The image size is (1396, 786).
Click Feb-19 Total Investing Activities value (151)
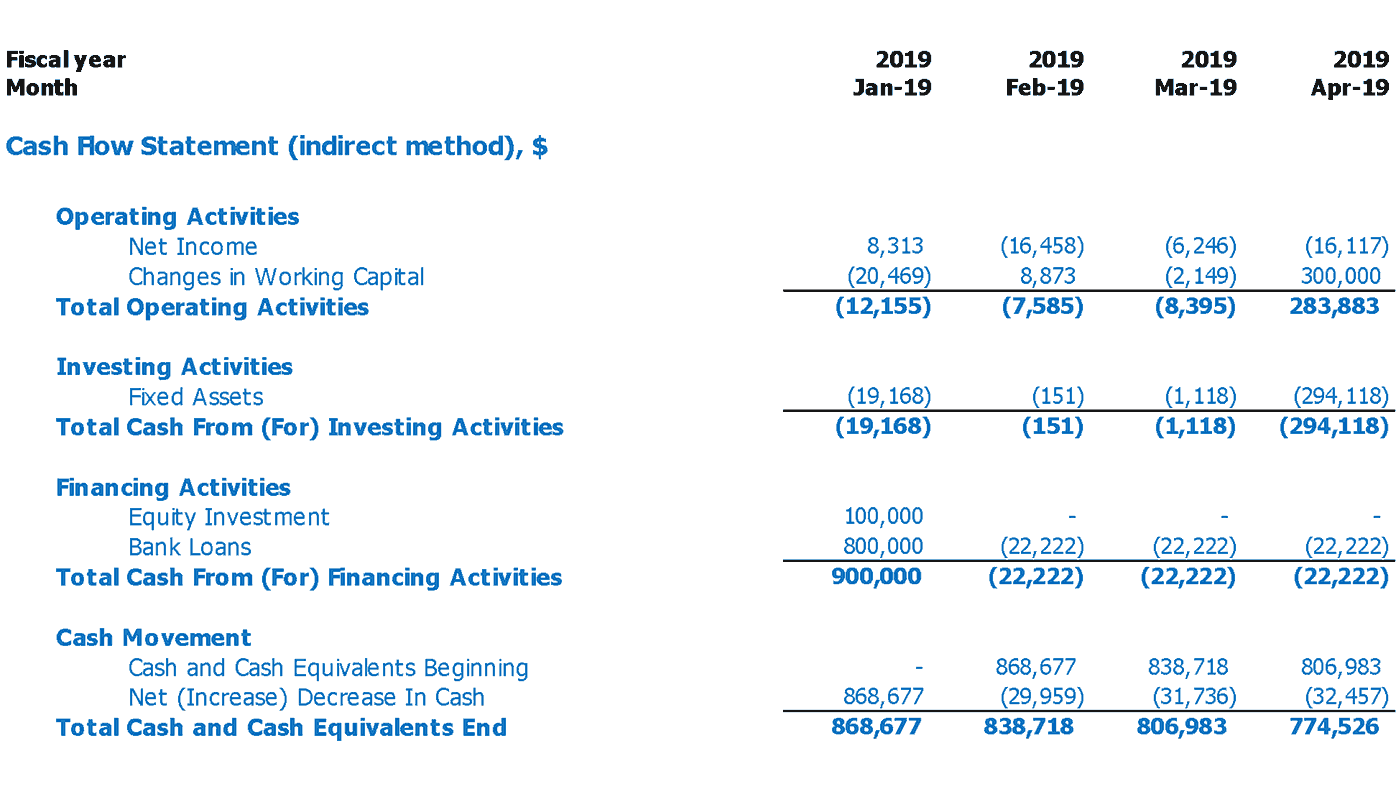(1052, 427)
